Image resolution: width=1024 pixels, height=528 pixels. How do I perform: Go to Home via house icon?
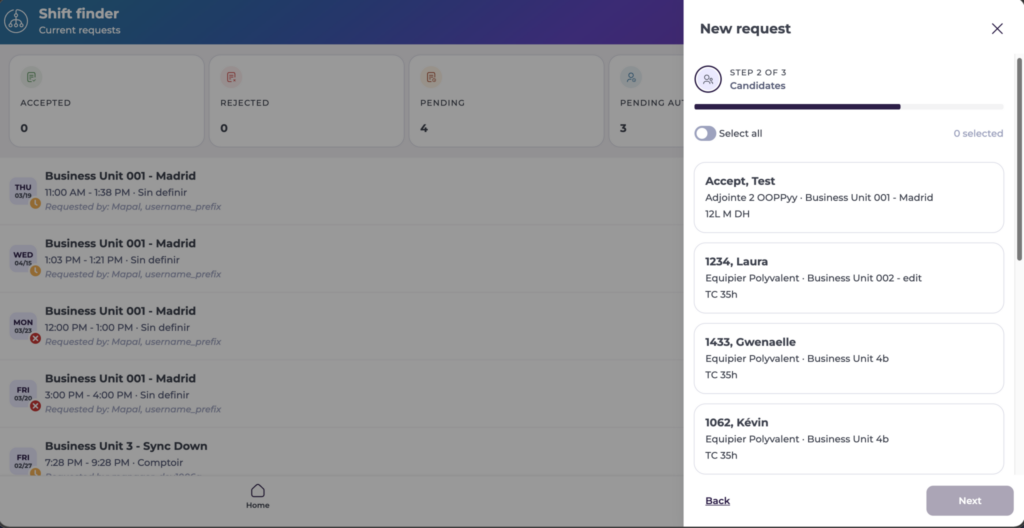[x=257, y=491]
